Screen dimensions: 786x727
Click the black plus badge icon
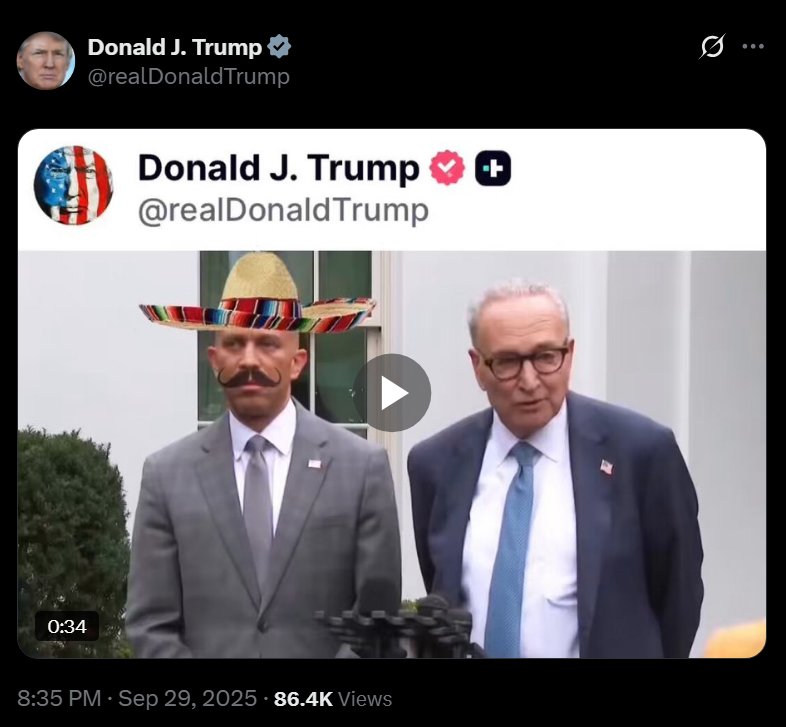pyautogui.click(x=493, y=168)
